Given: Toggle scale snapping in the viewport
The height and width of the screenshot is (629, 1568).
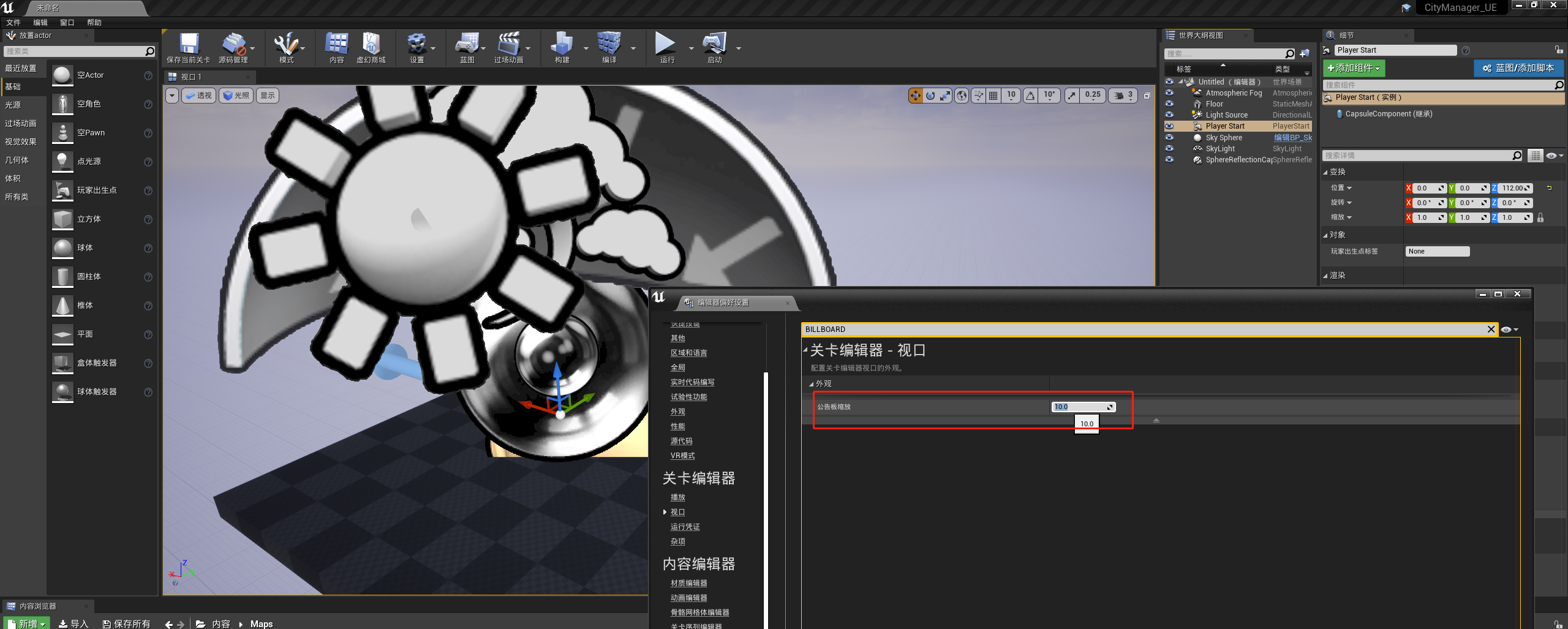Looking at the screenshot, I should tap(1072, 96).
